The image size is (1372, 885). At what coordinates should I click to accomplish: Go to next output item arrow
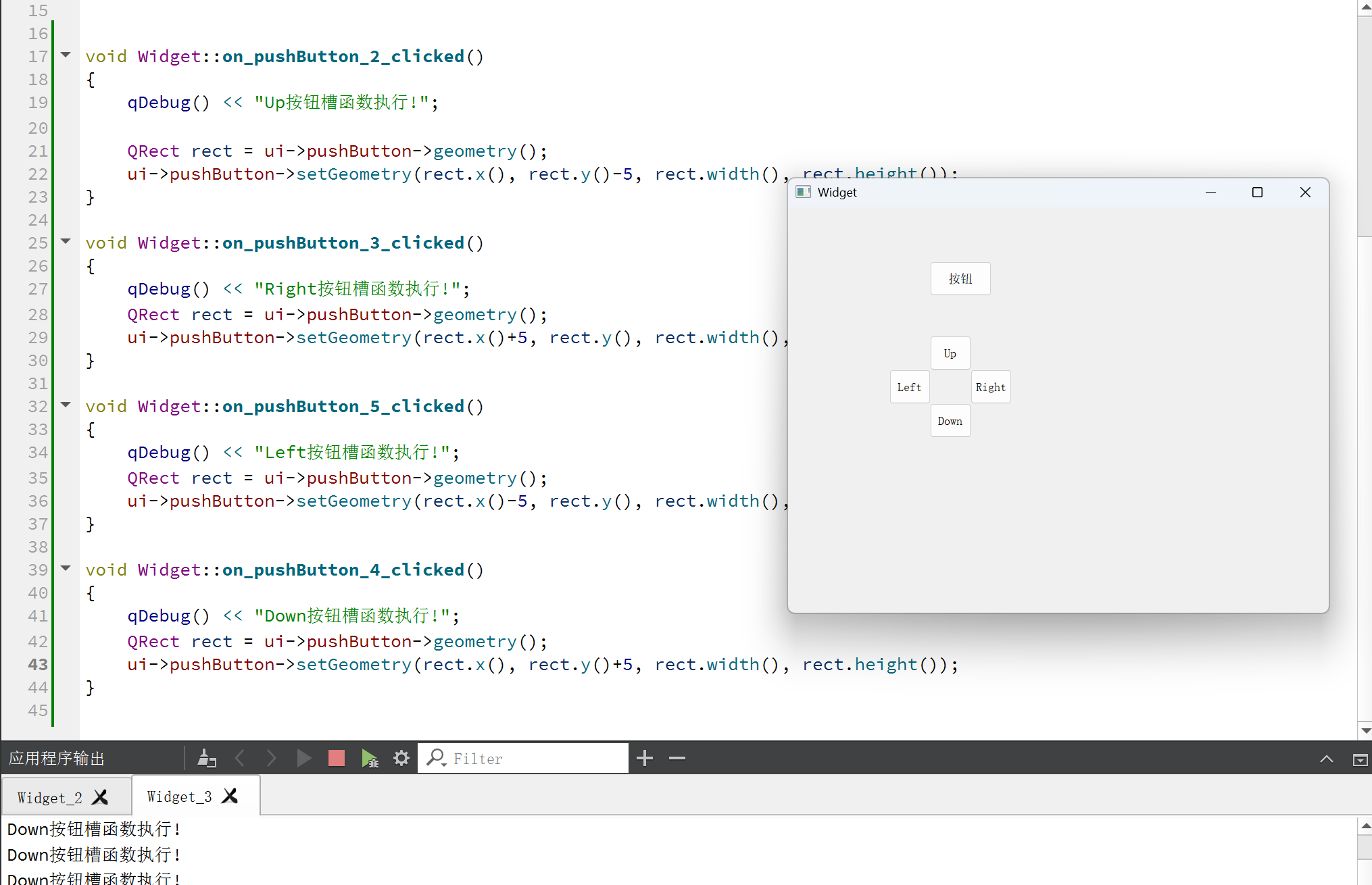(271, 758)
